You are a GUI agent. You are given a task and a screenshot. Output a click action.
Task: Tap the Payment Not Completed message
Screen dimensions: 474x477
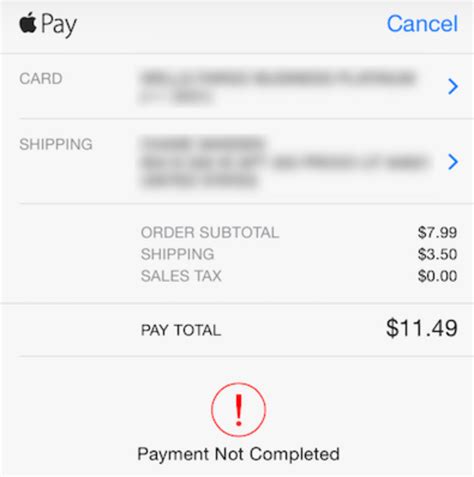tap(238, 454)
